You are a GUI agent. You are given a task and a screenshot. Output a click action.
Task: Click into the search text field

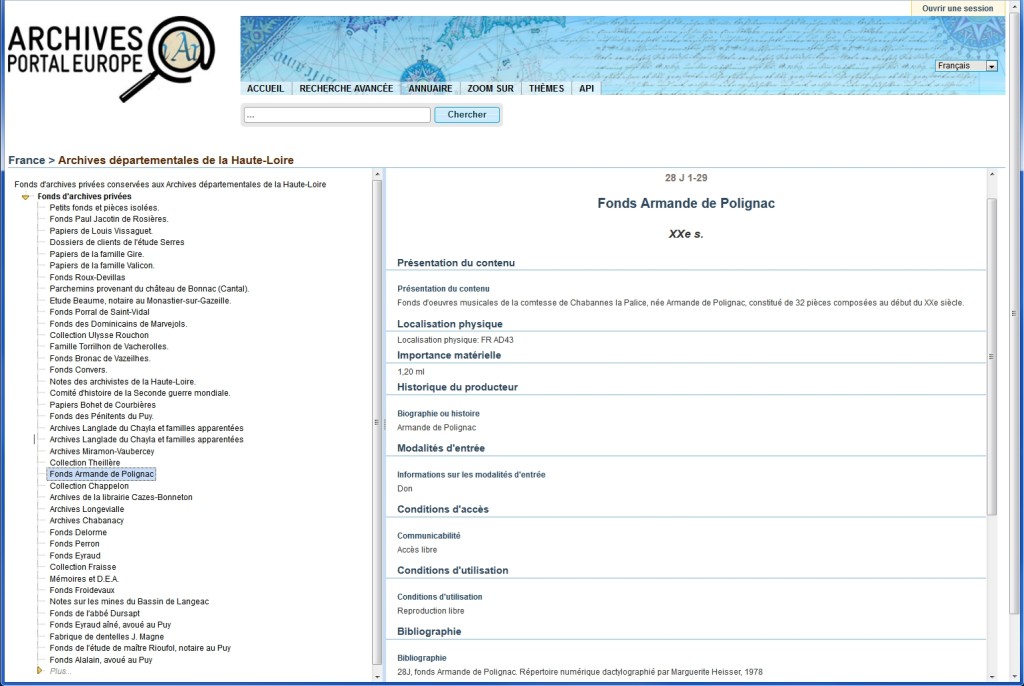pos(336,115)
